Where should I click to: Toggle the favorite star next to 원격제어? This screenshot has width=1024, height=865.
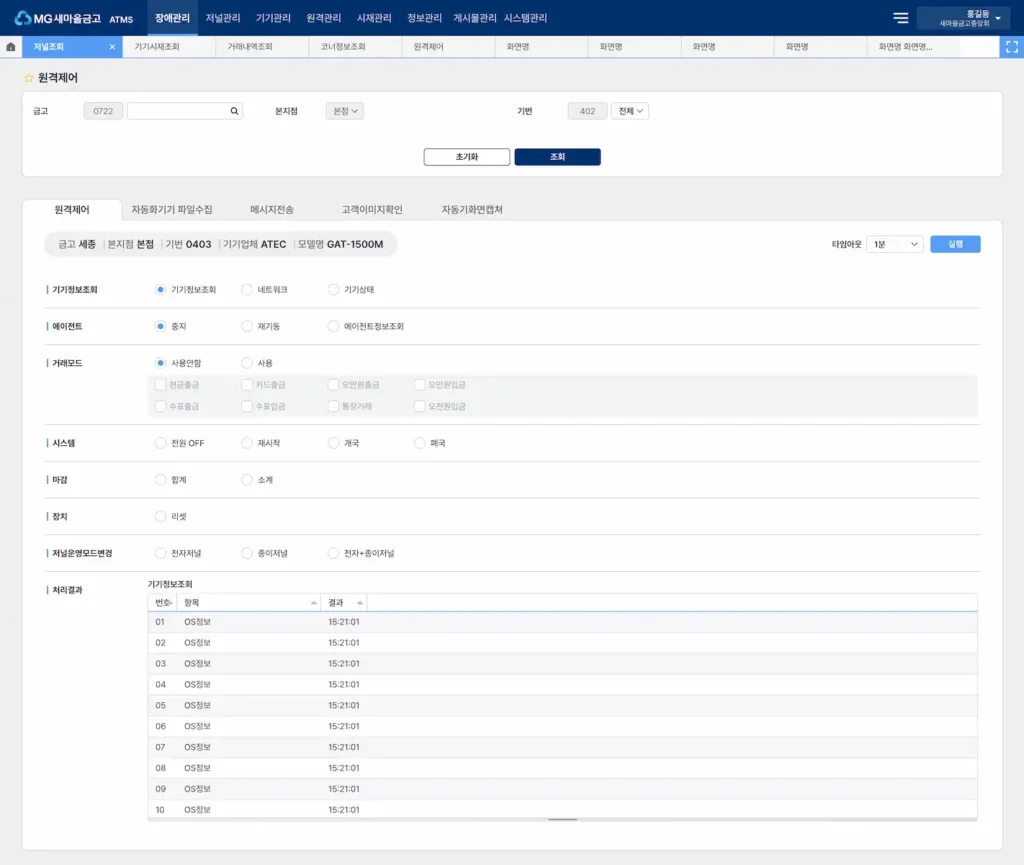click(29, 78)
